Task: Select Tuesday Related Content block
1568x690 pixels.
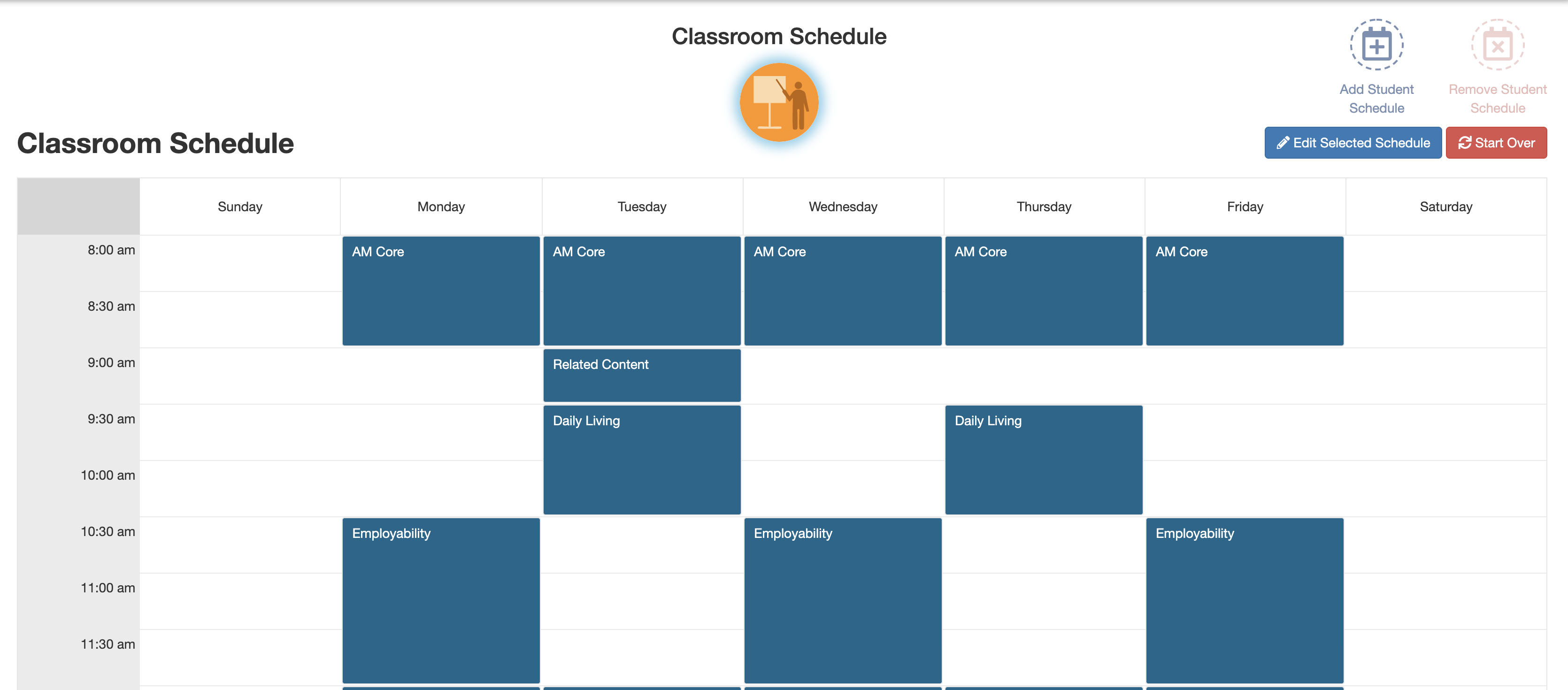Action: (x=642, y=376)
